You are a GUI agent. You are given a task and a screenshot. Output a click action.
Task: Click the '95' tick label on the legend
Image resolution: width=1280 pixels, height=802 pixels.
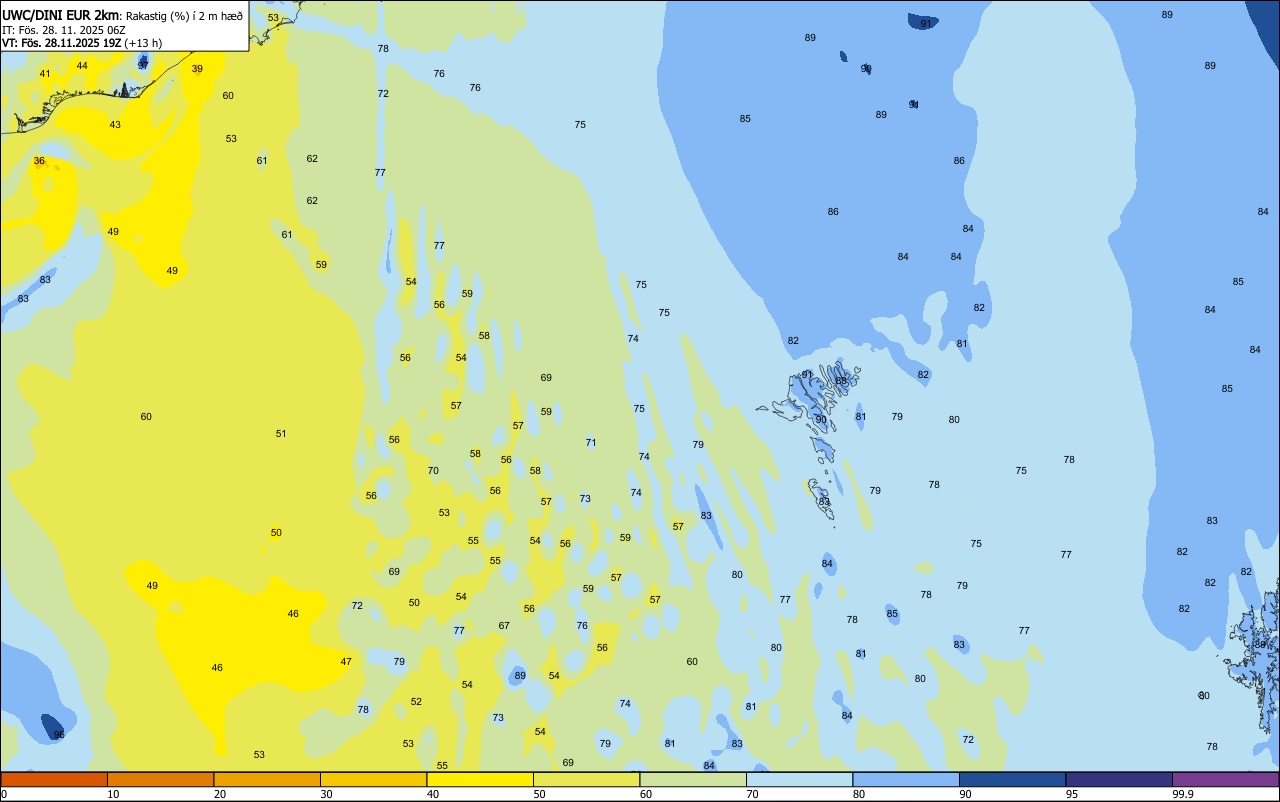click(1072, 794)
